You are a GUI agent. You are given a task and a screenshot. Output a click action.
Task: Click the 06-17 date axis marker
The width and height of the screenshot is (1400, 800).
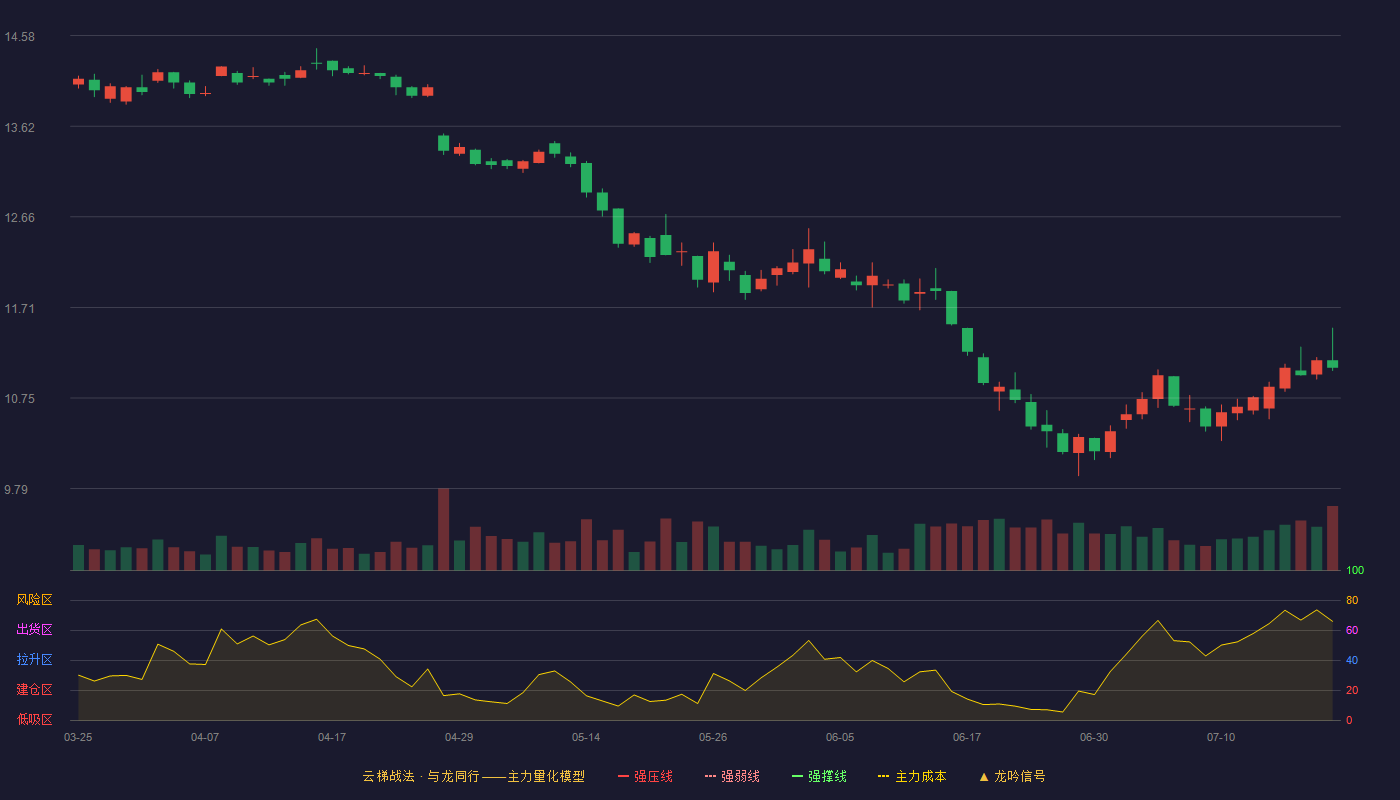[967, 737]
